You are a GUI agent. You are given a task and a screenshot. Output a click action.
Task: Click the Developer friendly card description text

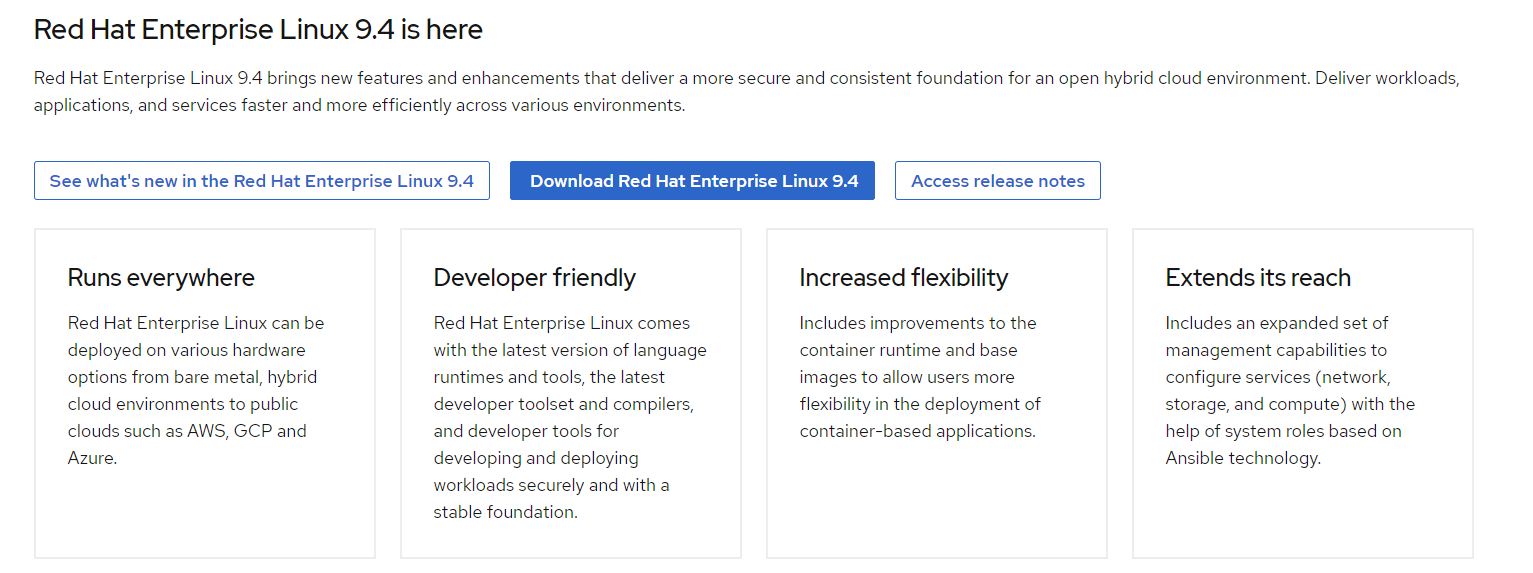coord(569,418)
